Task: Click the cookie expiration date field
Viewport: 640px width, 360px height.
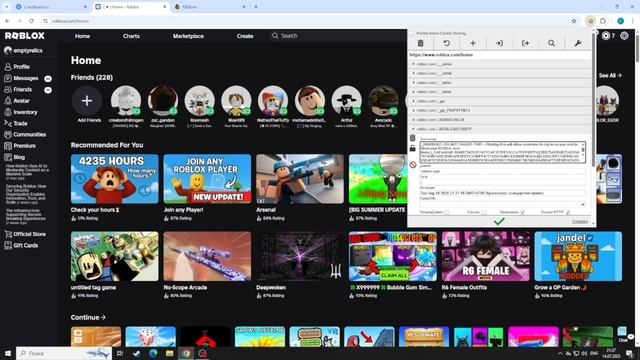Action: 503,193
